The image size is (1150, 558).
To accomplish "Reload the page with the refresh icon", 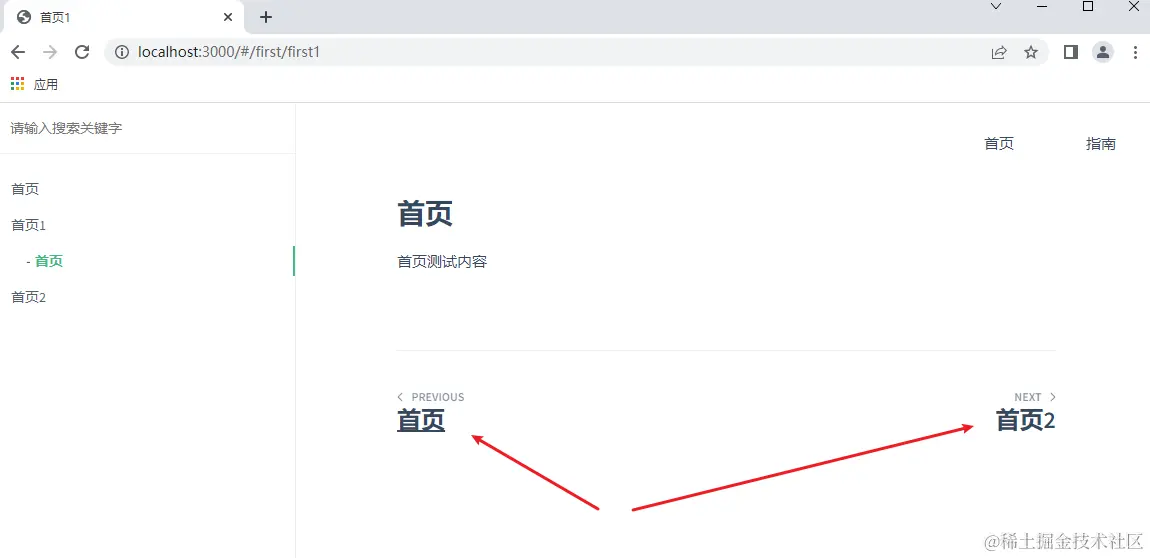I will 82,52.
